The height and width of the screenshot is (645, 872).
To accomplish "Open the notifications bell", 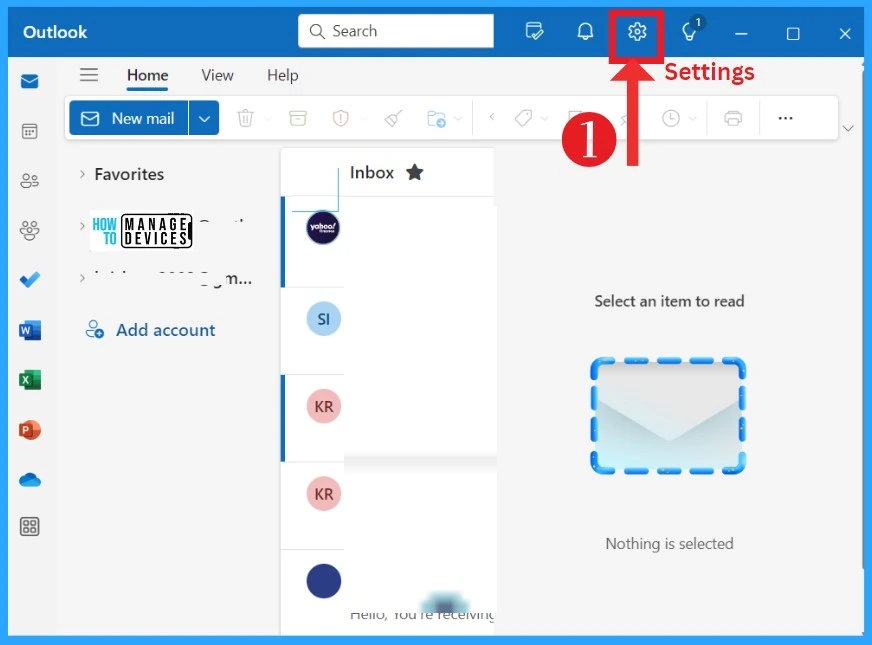I will click(585, 32).
